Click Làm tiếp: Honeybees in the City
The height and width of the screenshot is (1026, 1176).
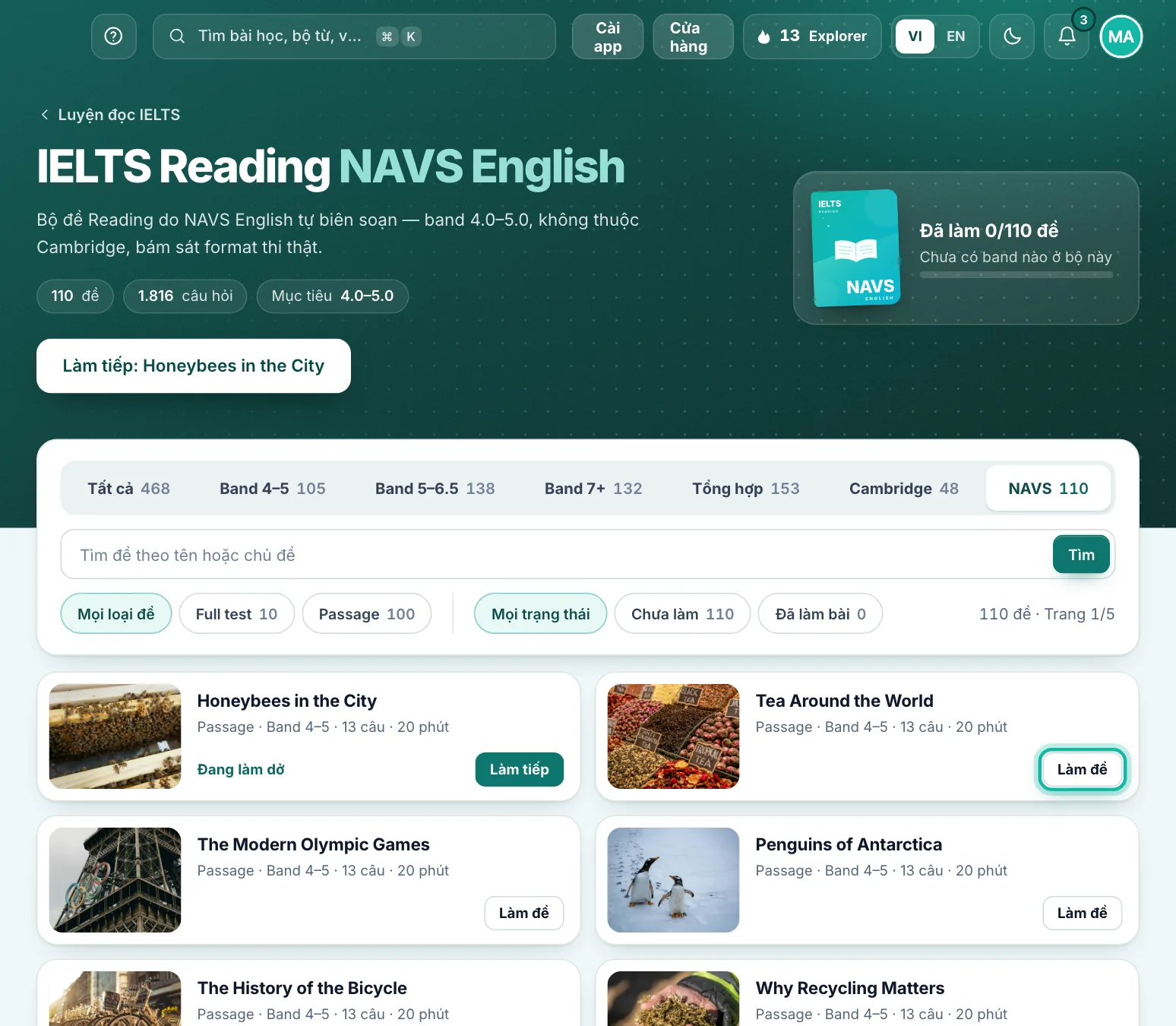[194, 366]
